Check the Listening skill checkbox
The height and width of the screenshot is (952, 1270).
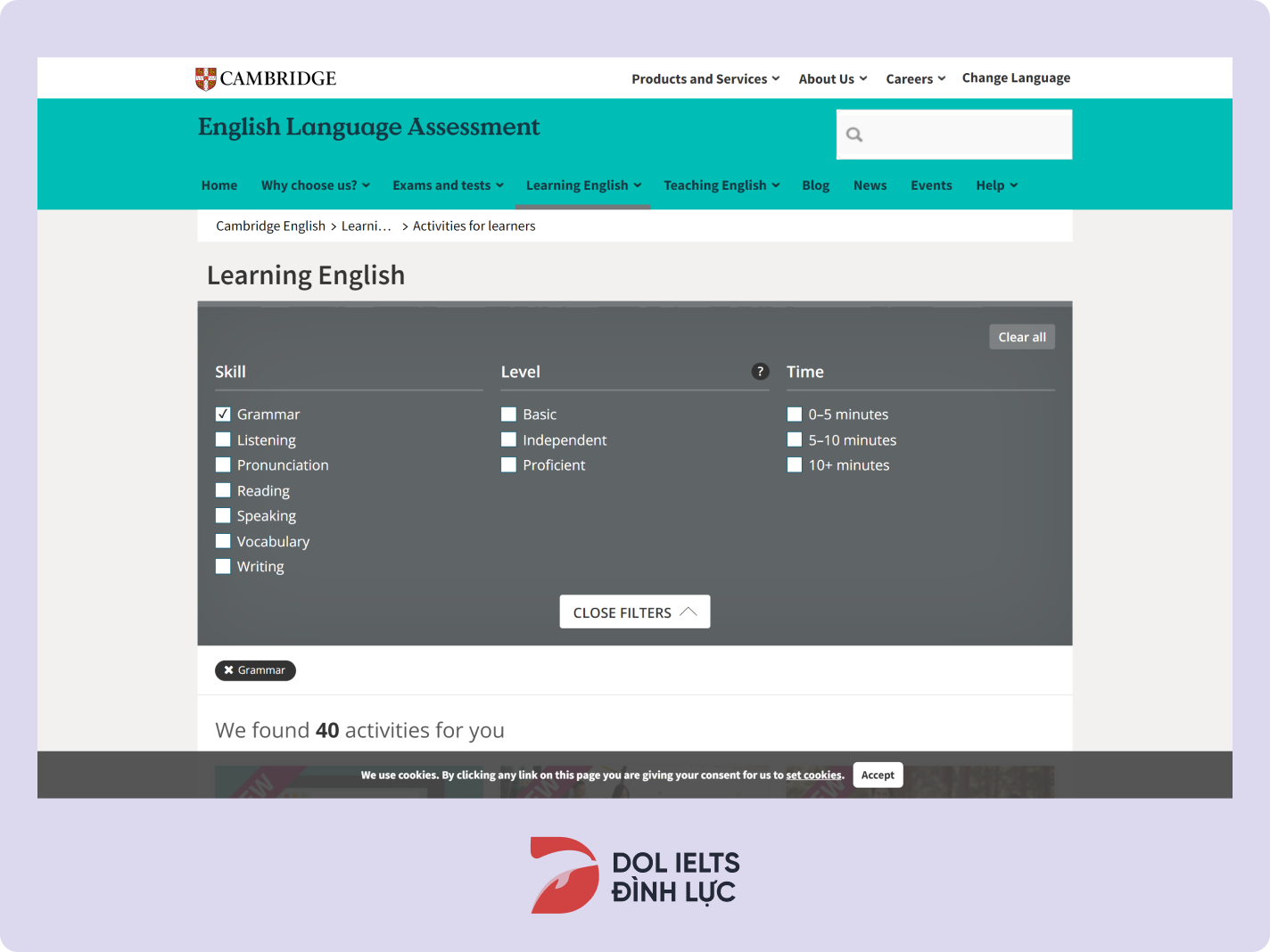point(223,439)
